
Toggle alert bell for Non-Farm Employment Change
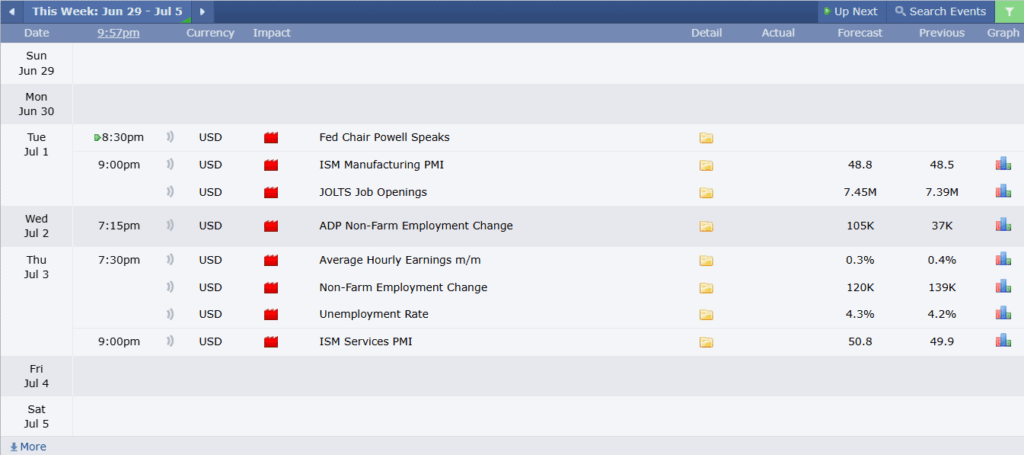pyautogui.click(x=170, y=287)
